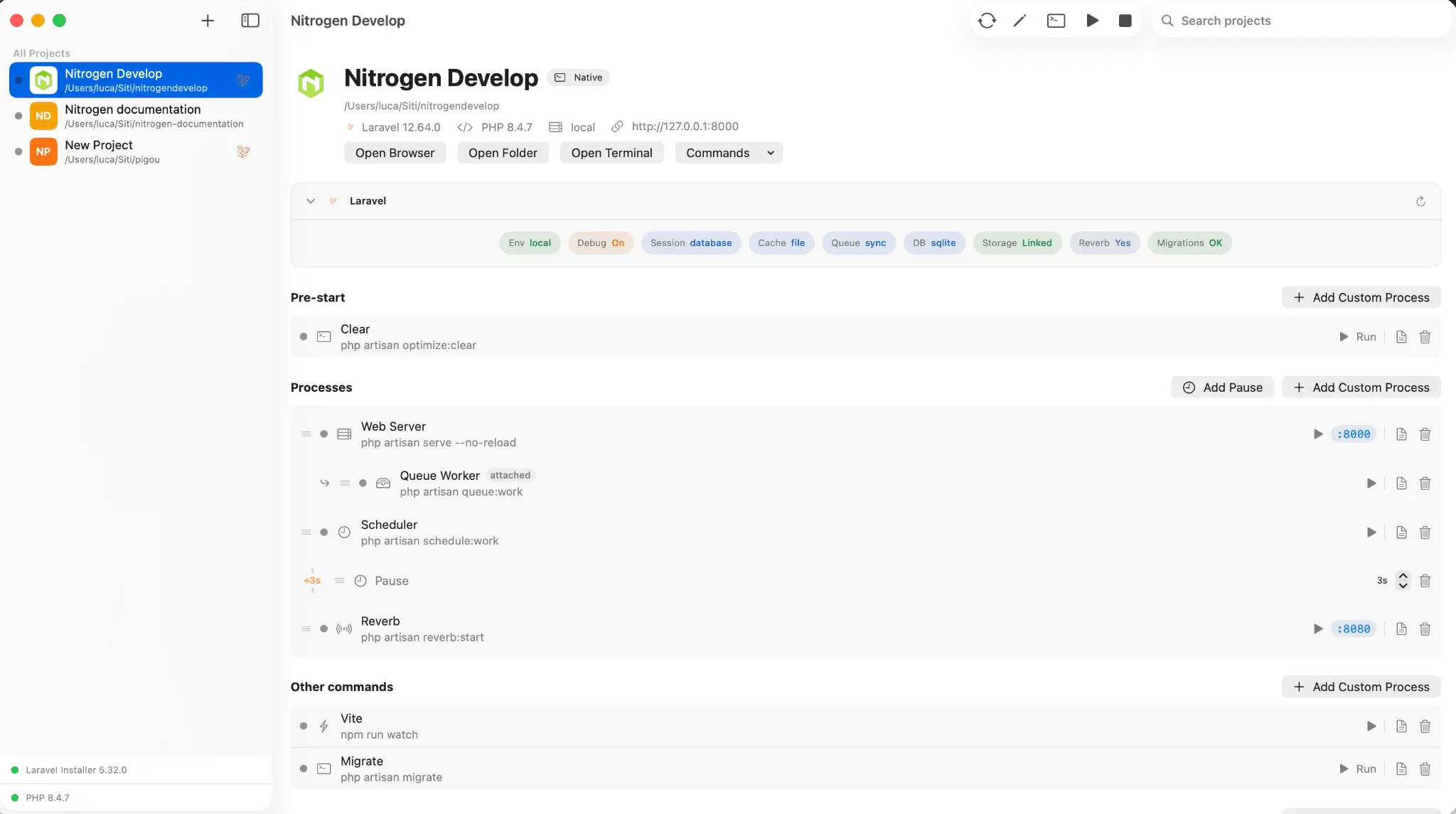
Task: Start the Web Server process
Action: pyautogui.click(x=1318, y=434)
